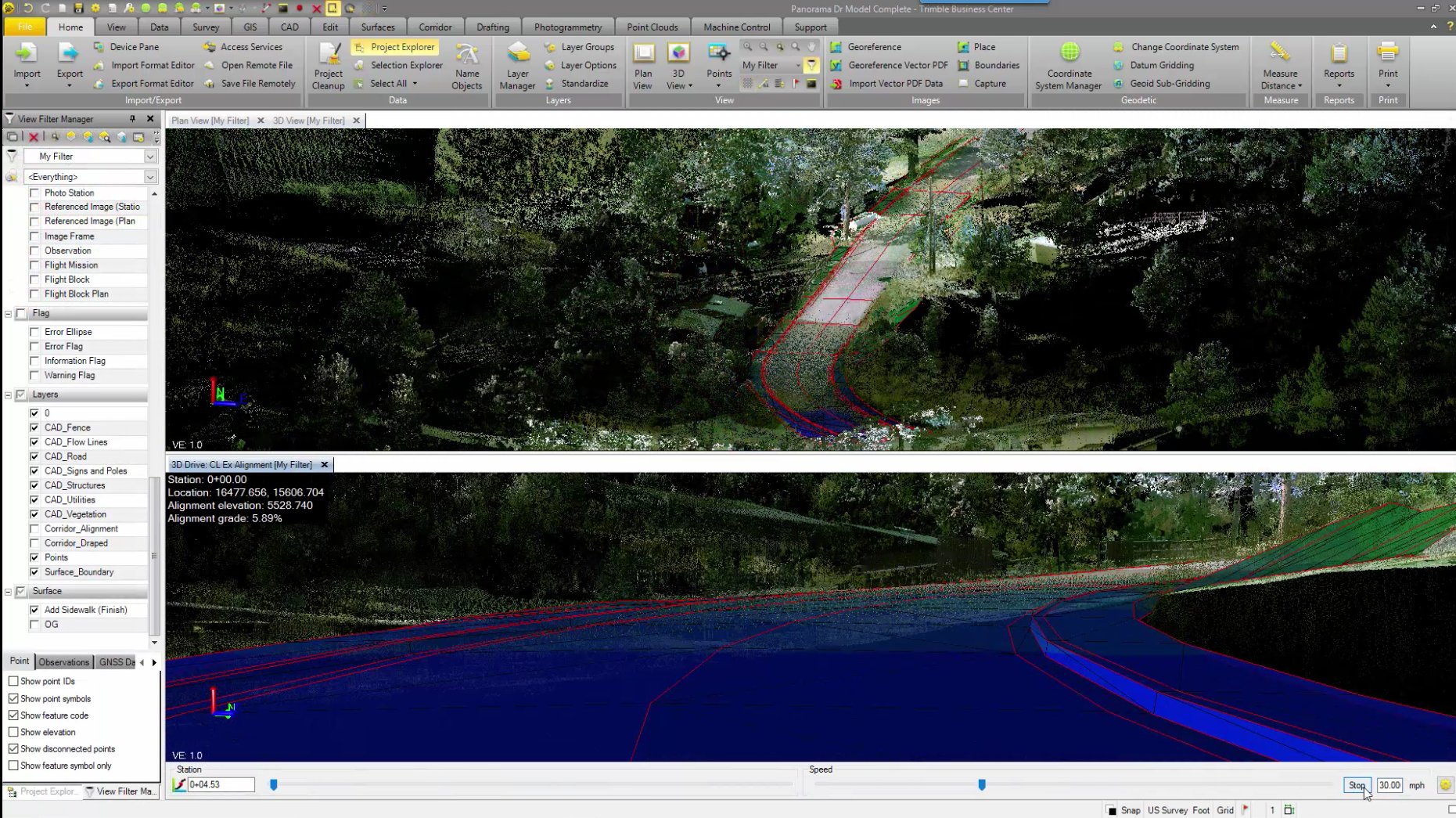The width and height of the screenshot is (1456, 818).
Task: Expand the Select All dropdown arrow
Action: pos(415,83)
